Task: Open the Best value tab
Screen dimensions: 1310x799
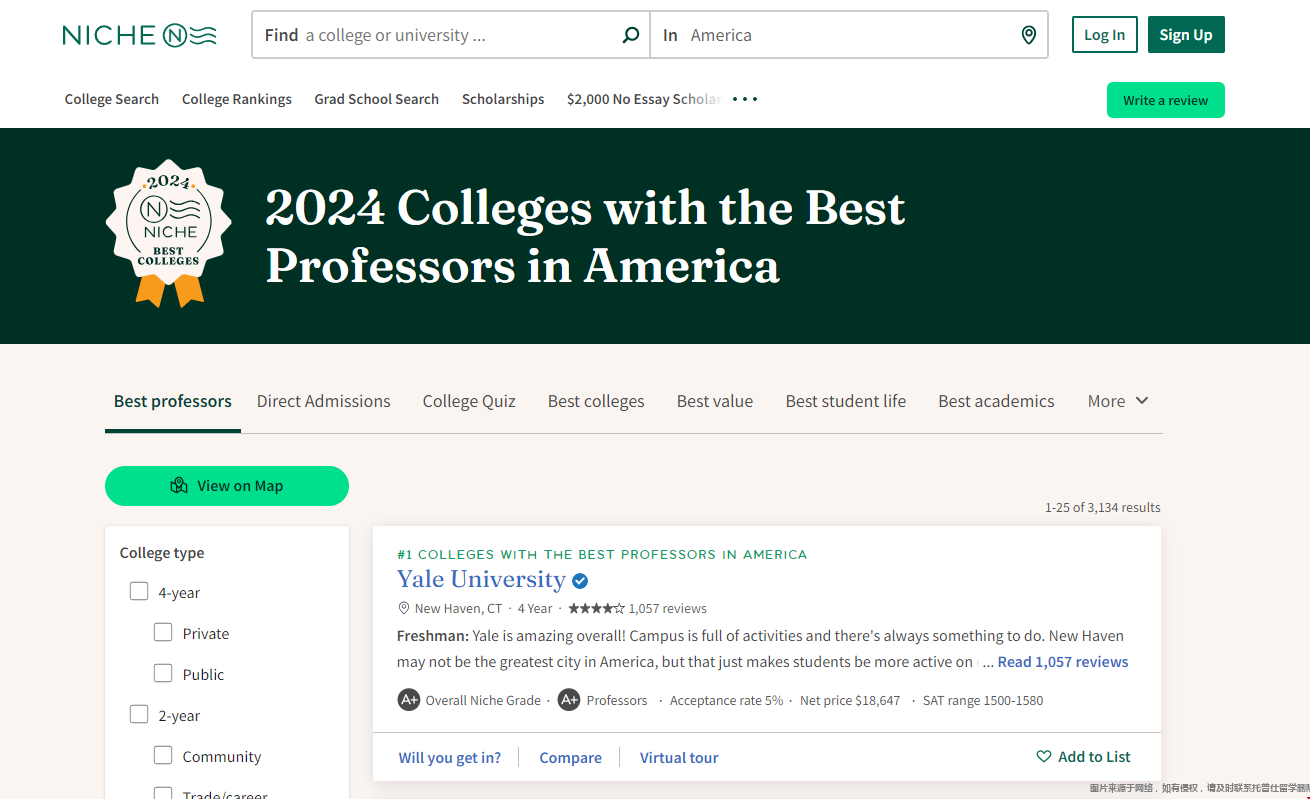Action: [715, 401]
